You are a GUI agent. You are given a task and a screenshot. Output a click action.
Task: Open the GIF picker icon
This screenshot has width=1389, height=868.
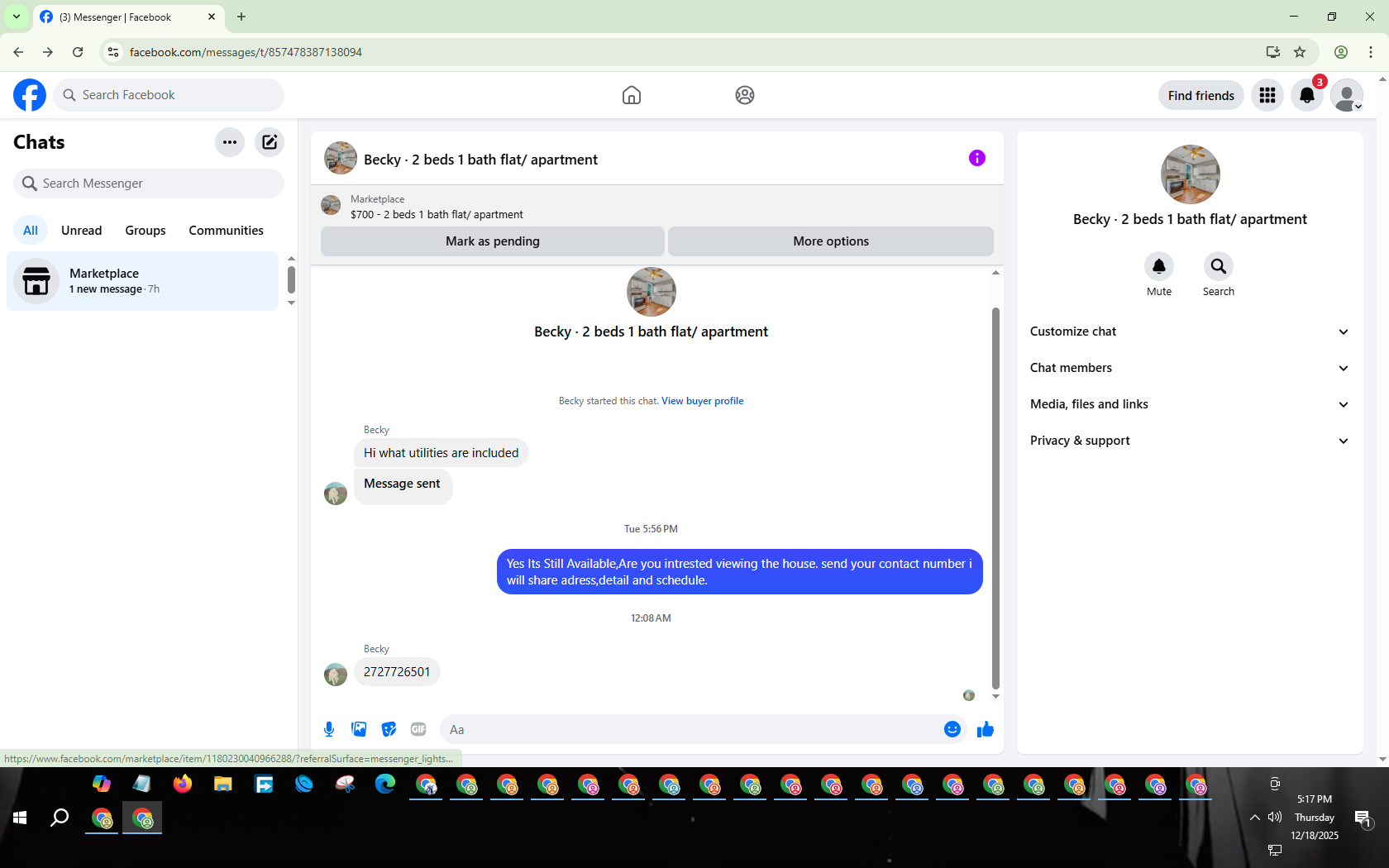(418, 729)
